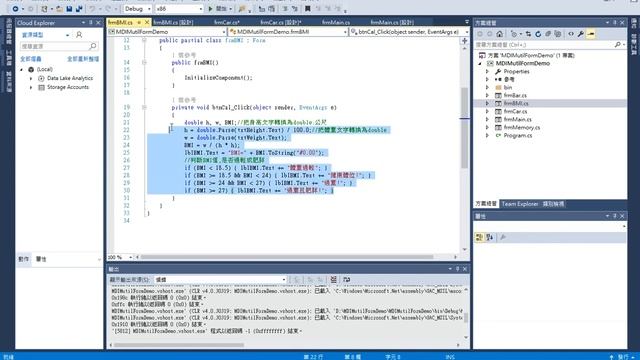Open the resource type dropdown in Cloud Explorer
This screenshot has width=640, height=360.
click(x=45, y=35)
